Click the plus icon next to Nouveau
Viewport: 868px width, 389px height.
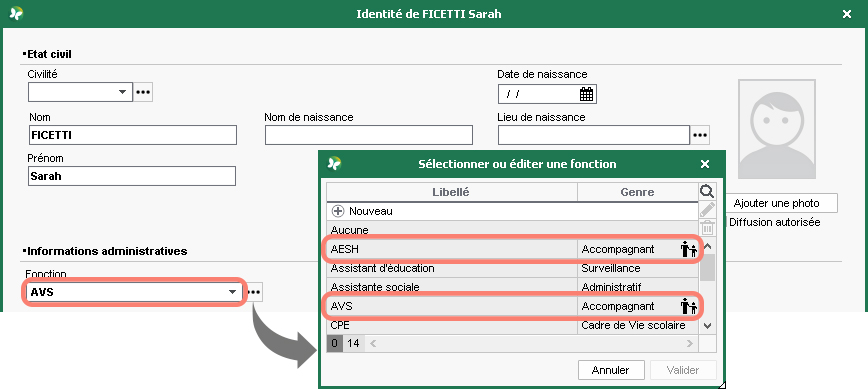tap(338, 211)
